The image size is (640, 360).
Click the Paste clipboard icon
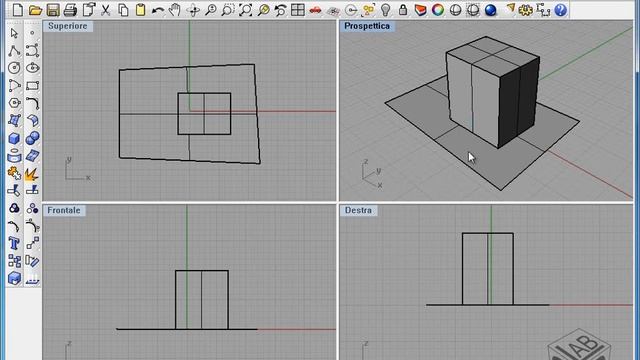point(140,9)
